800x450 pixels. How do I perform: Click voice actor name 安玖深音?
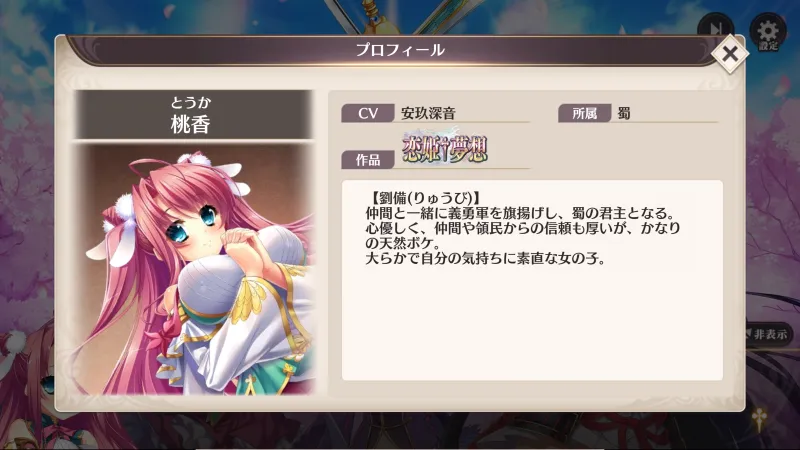(x=428, y=113)
